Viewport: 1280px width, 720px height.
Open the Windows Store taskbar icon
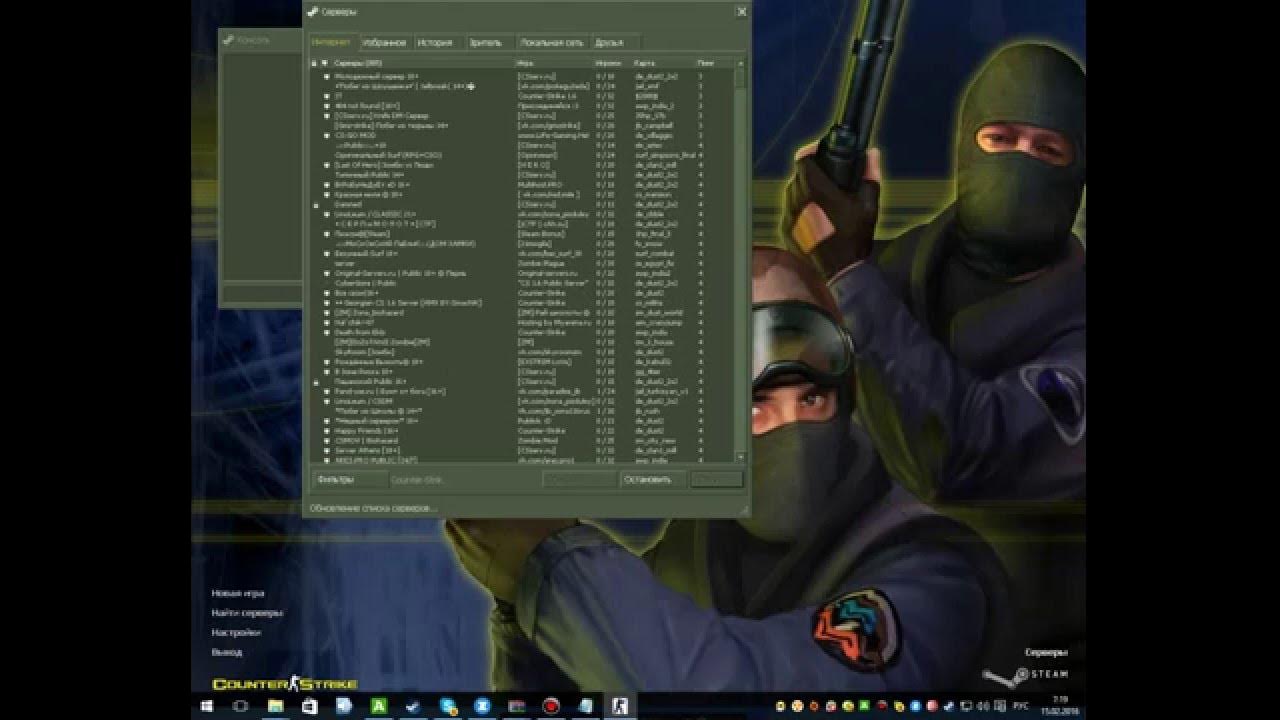[x=310, y=705]
